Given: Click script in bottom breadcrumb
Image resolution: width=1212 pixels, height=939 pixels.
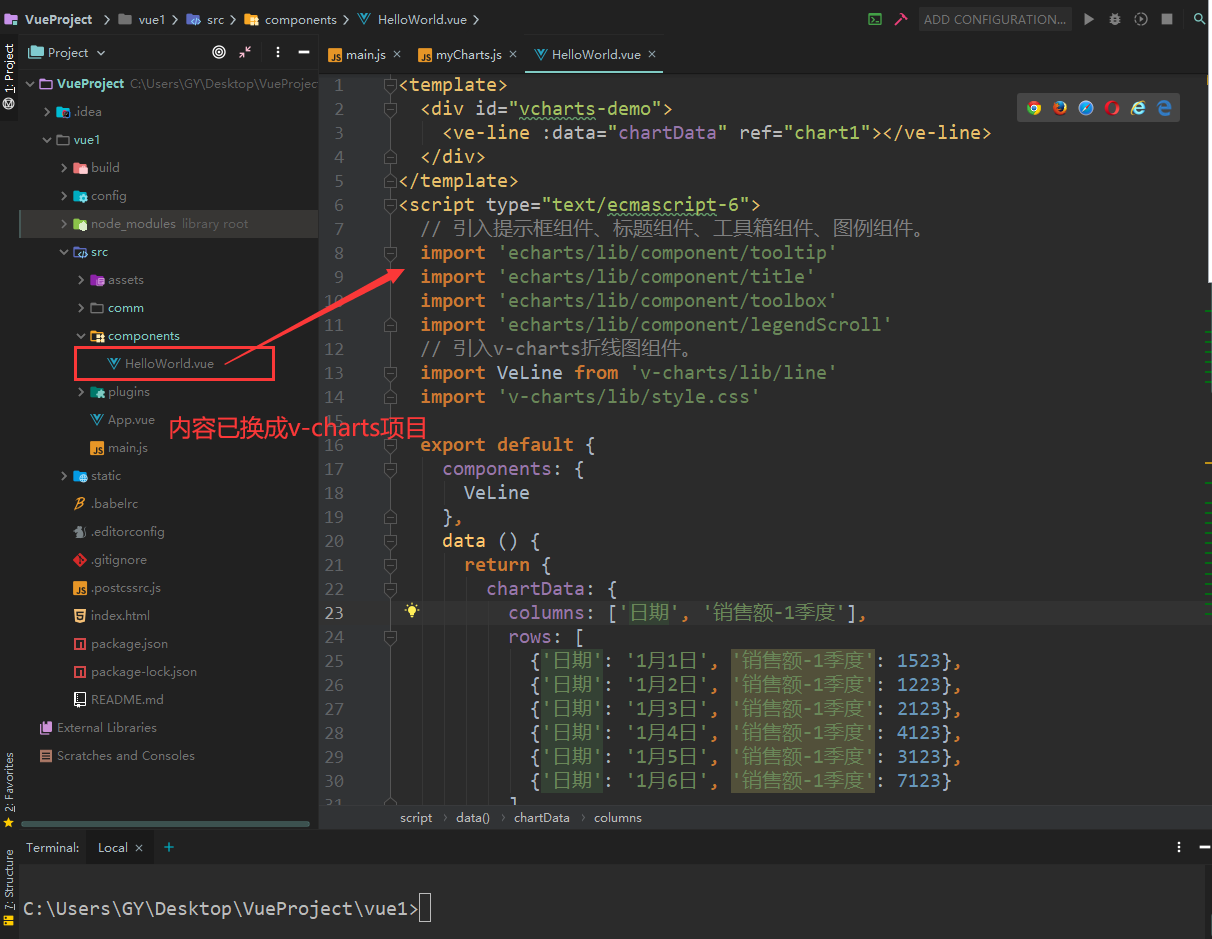Looking at the screenshot, I should click(416, 818).
